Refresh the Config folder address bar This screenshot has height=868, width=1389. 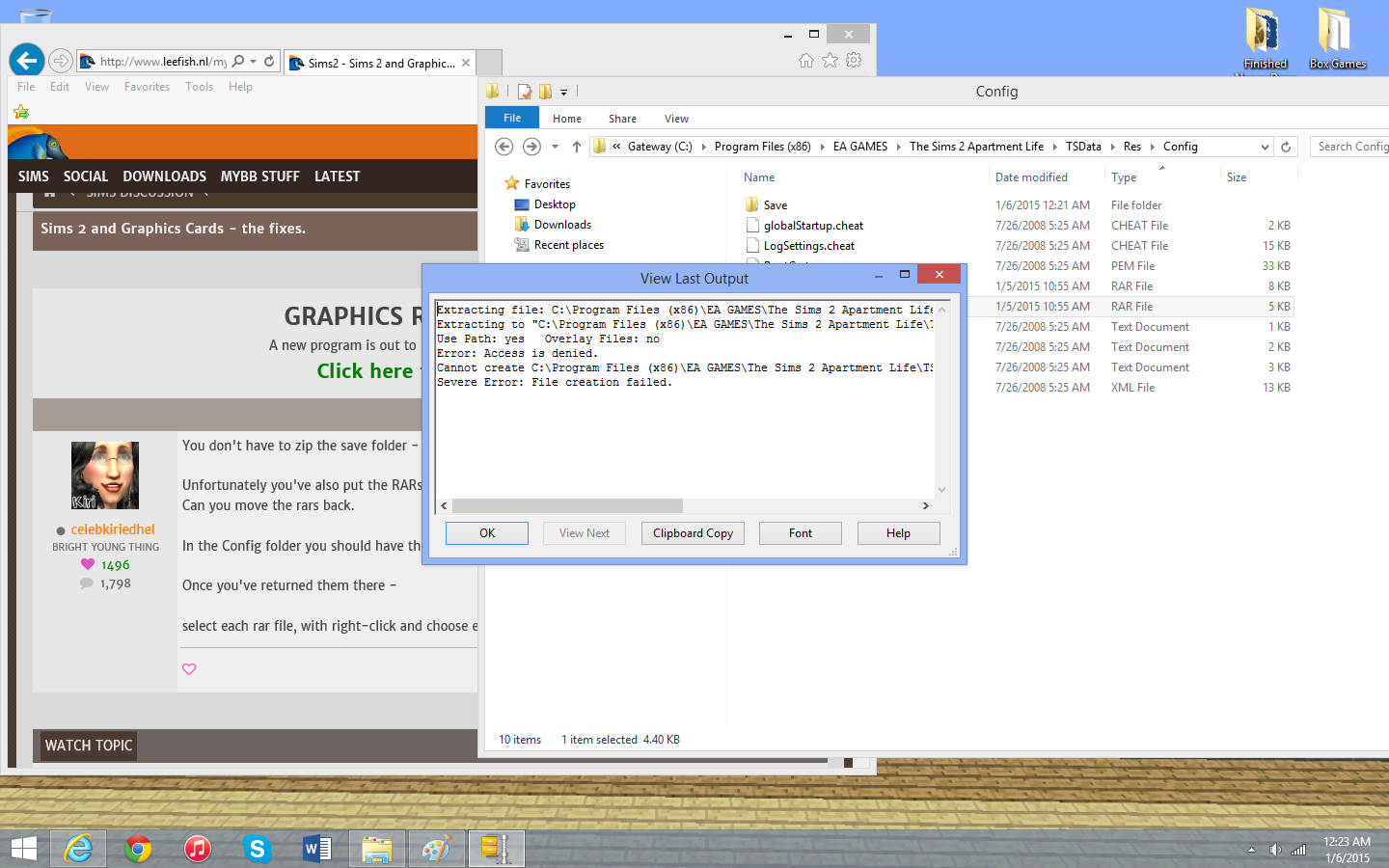tap(1285, 147)
